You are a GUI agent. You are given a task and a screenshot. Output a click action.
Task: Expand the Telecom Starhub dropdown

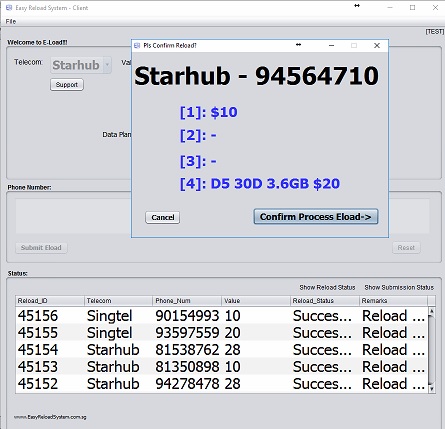tap(107, 65)
